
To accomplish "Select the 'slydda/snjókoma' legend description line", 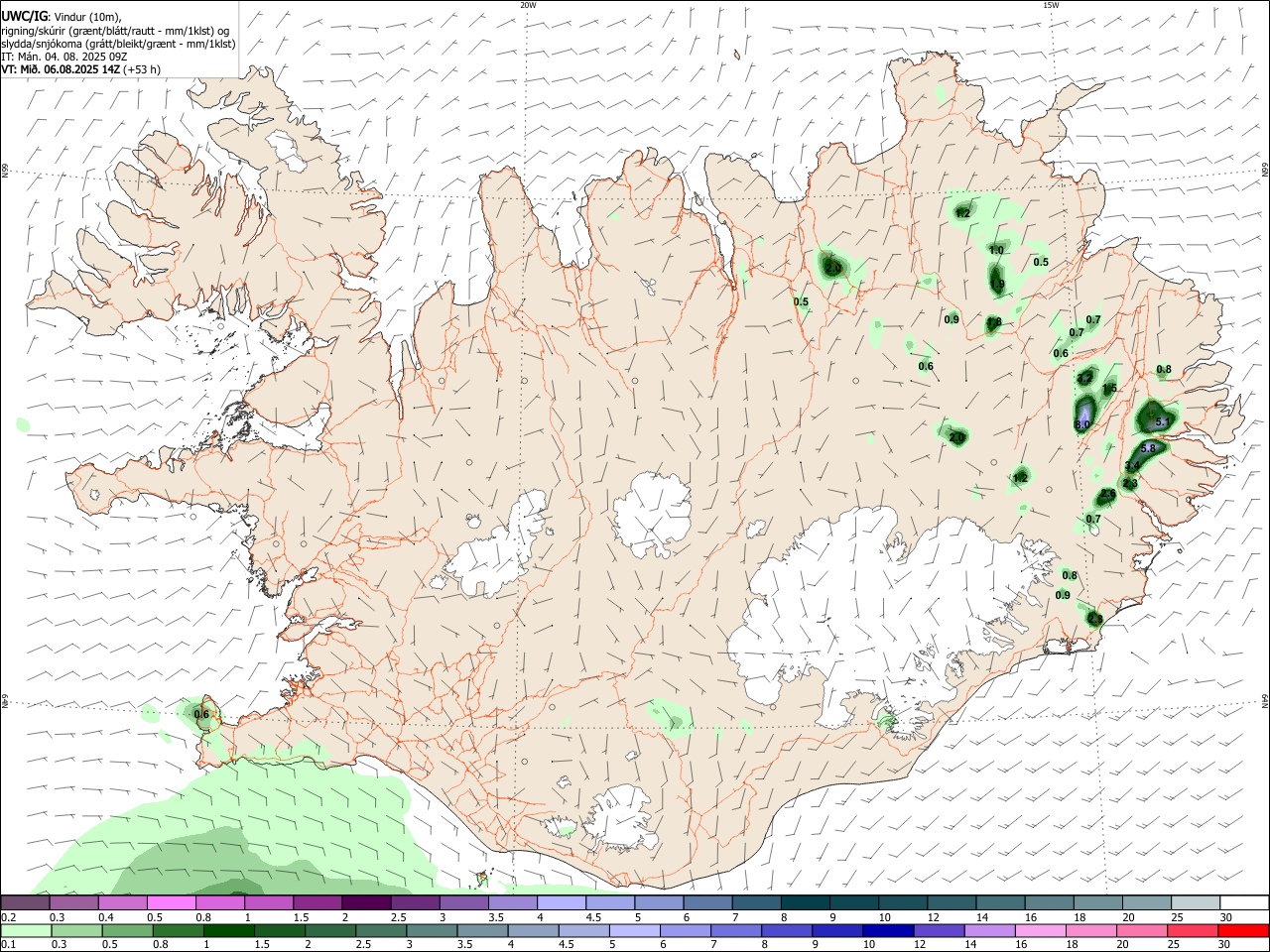I will pyautogui.click(x=118, y=43).
